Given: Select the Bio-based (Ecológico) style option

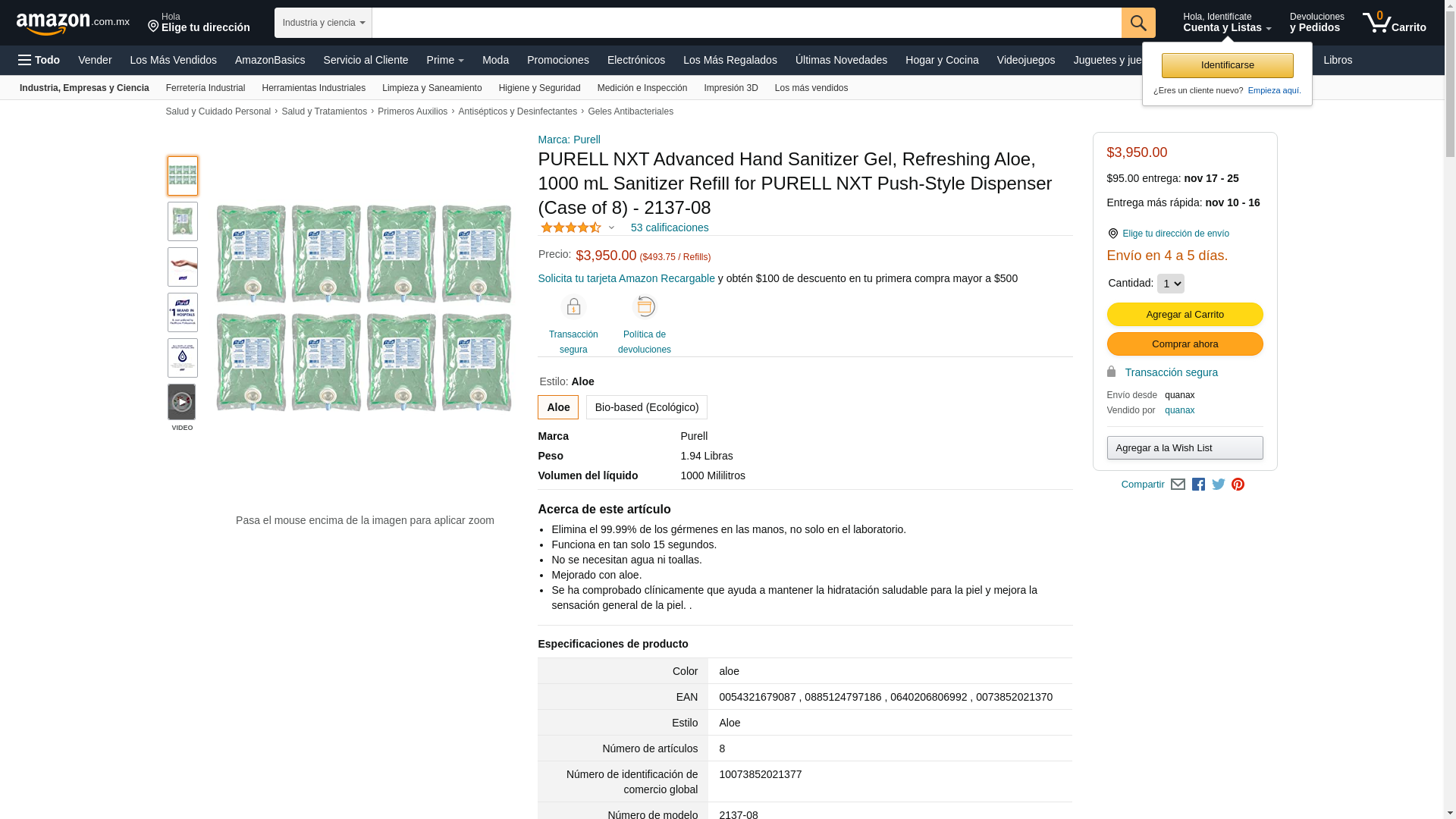Looking at the screenshot, I should [x=647, y=407].
